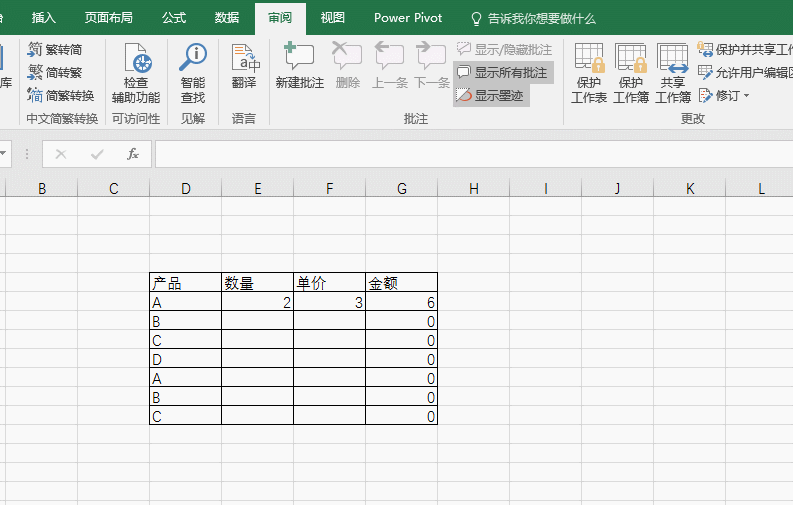Open Smart Lookup (智能查找)

pos(193,73)
